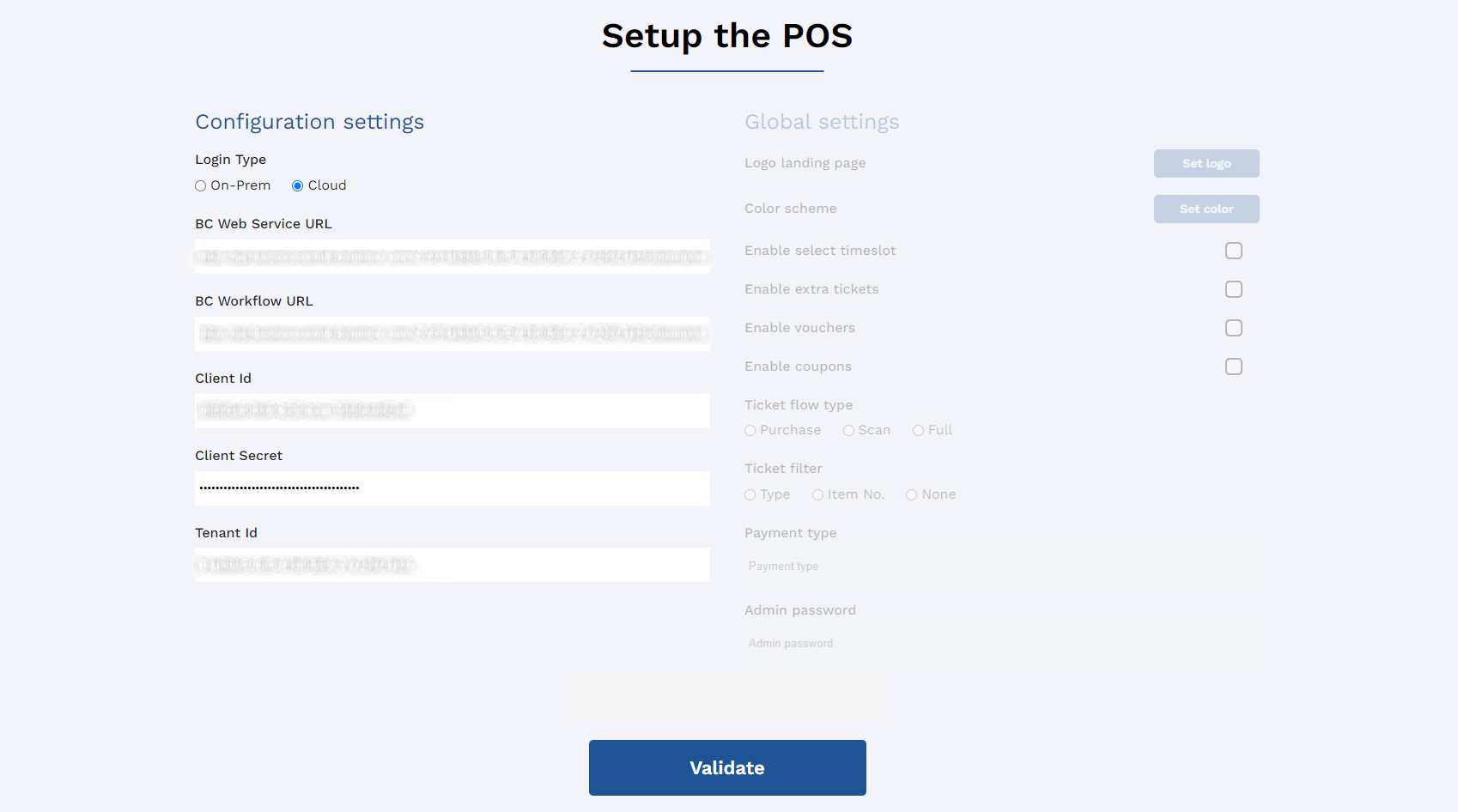The height and width of the screenshot is (812, 1458).
Task: Choose Purchase ticket flow type
Action: click(750, 431)
